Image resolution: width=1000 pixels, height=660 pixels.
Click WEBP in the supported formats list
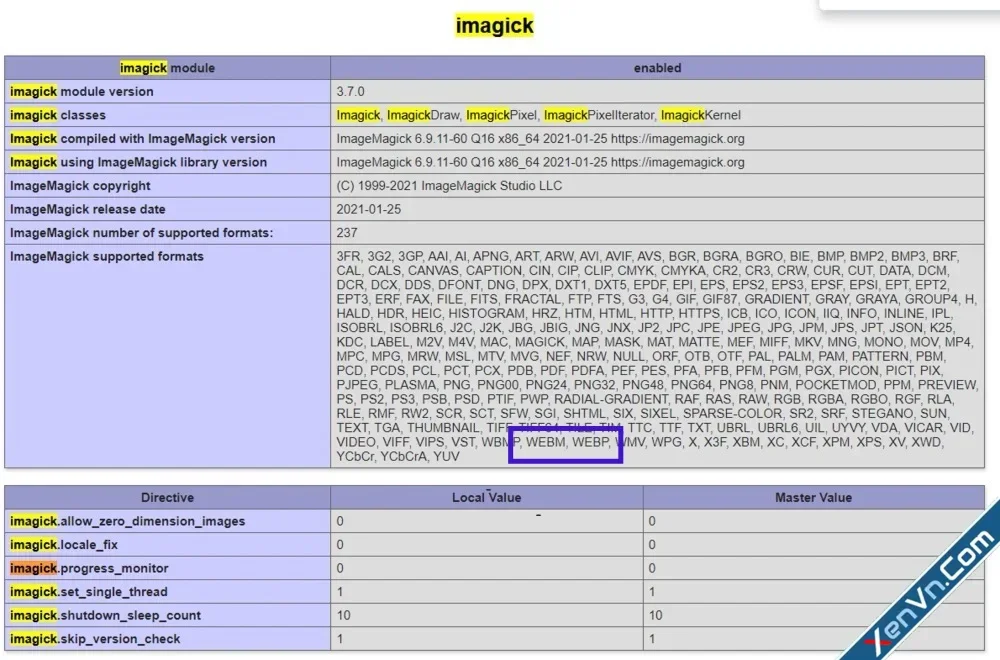tap(591, 442)
